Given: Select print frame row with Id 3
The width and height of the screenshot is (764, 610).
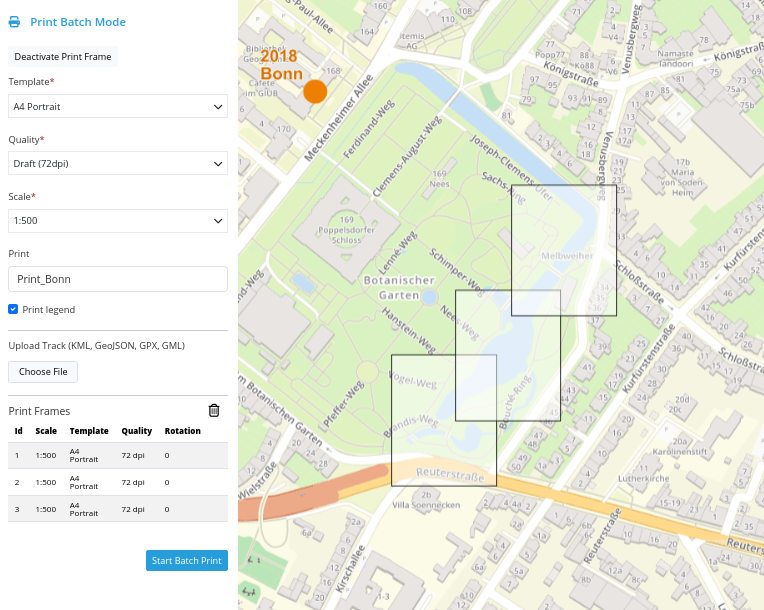Looking at the screenshot, I should pos(118,509).
